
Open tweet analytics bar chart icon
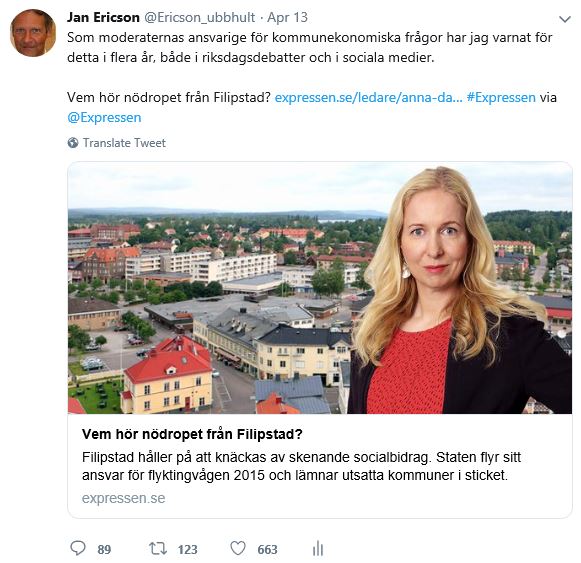[318, 549]
